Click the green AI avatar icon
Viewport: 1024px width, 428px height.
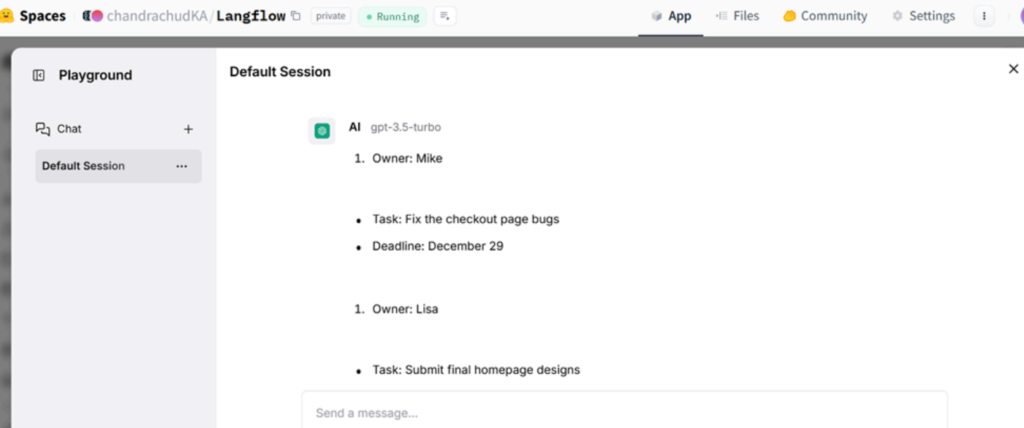(322, 130)
